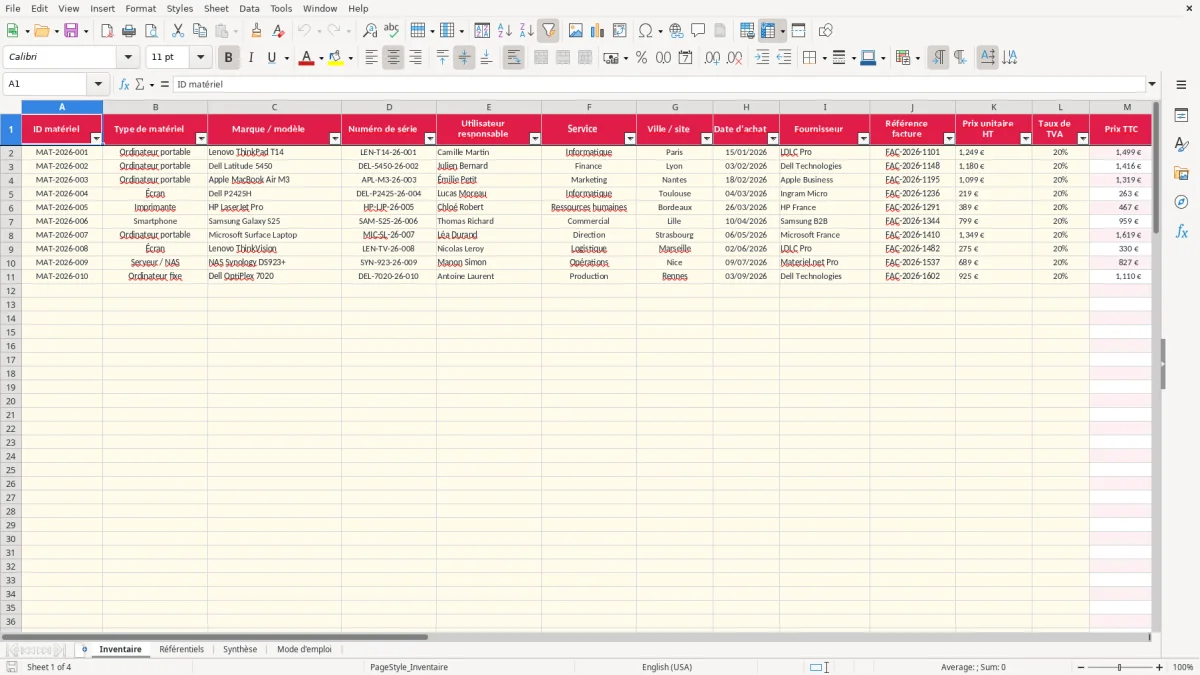The width and height of the screenshot is (1200, 675).
Task: Open the Font Size dropdown
Action: pos(201,58)
